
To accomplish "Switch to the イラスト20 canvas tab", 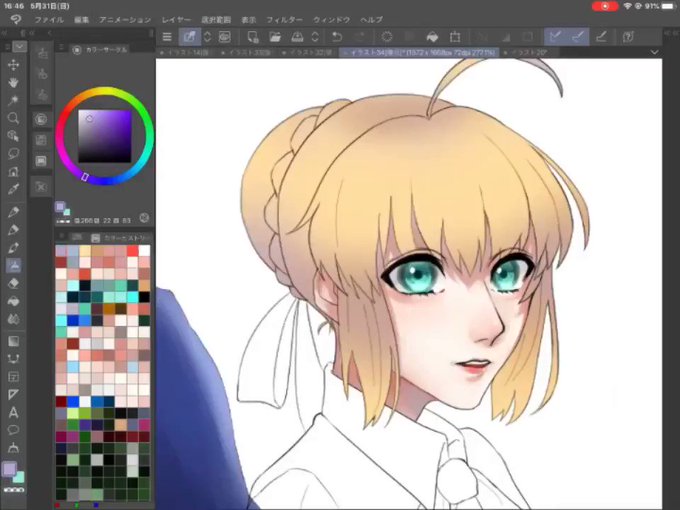I will (x=530, y=52).
